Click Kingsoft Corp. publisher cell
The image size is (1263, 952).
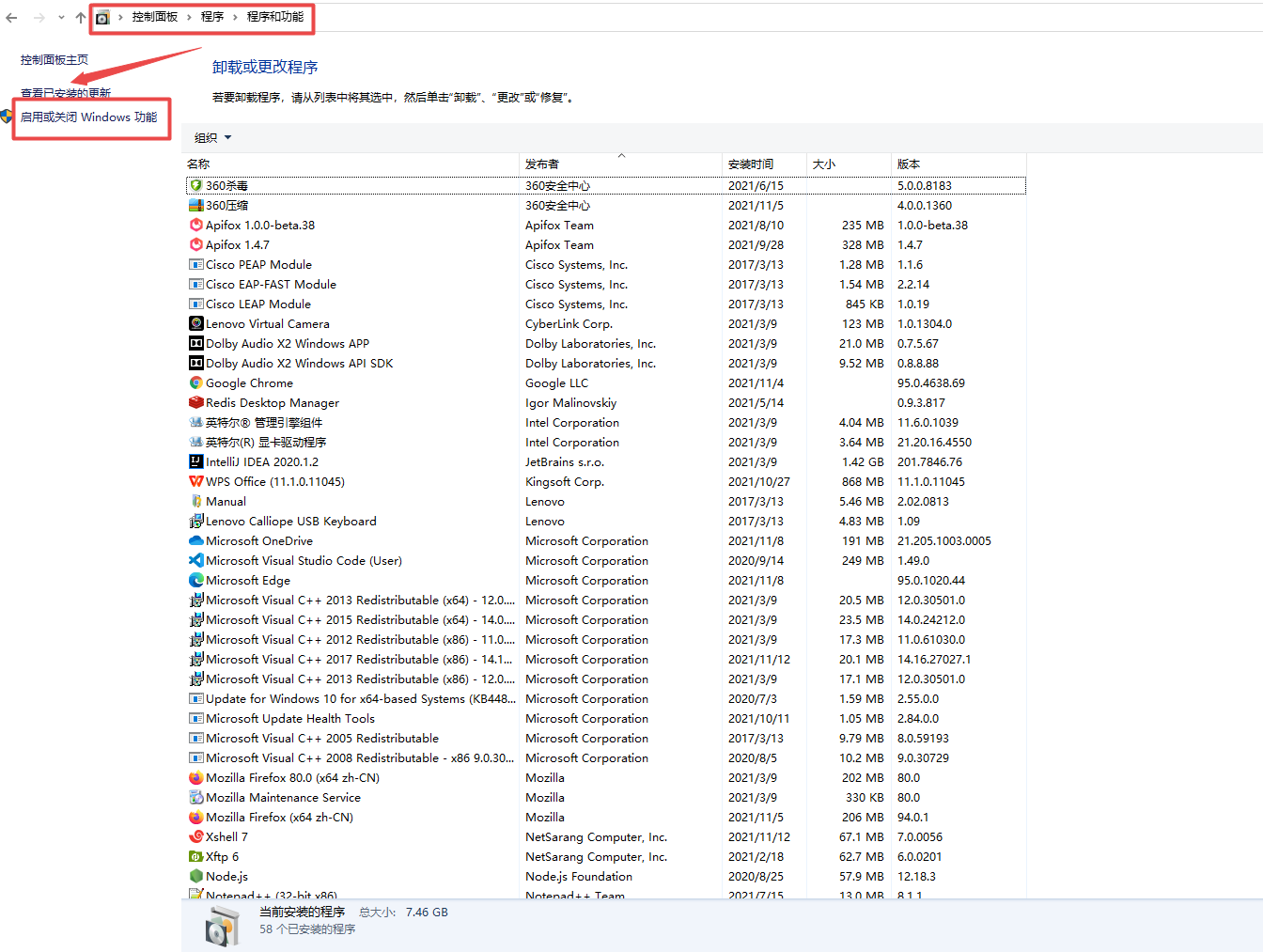(x=565, y=481)
